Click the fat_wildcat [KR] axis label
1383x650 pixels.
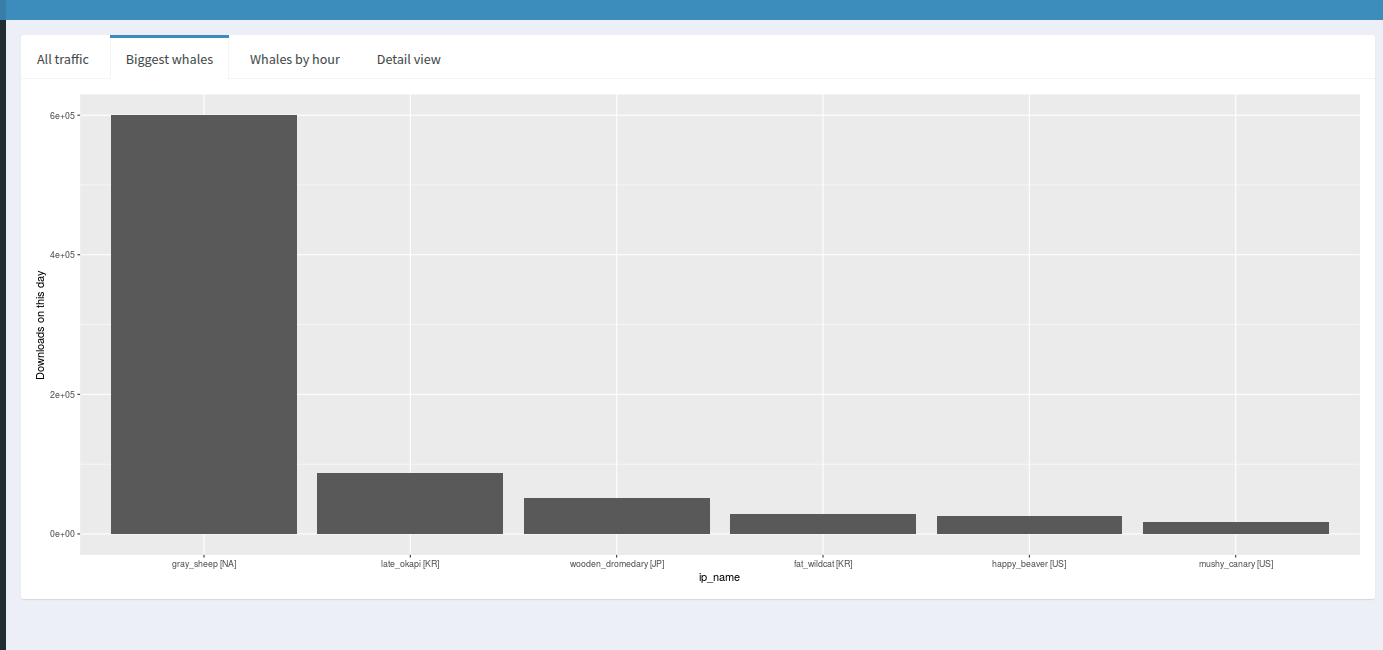point(823,564)
